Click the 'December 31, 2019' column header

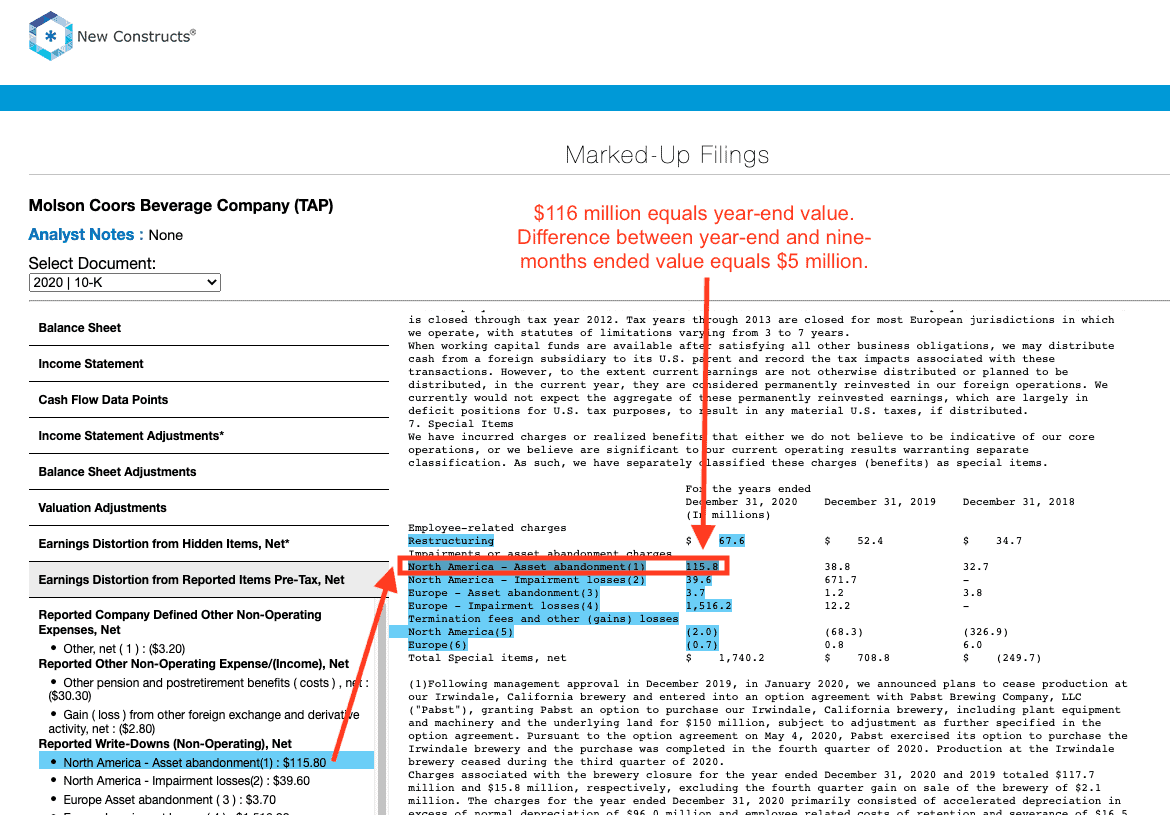pyautogui.click(x=880, y=502)
